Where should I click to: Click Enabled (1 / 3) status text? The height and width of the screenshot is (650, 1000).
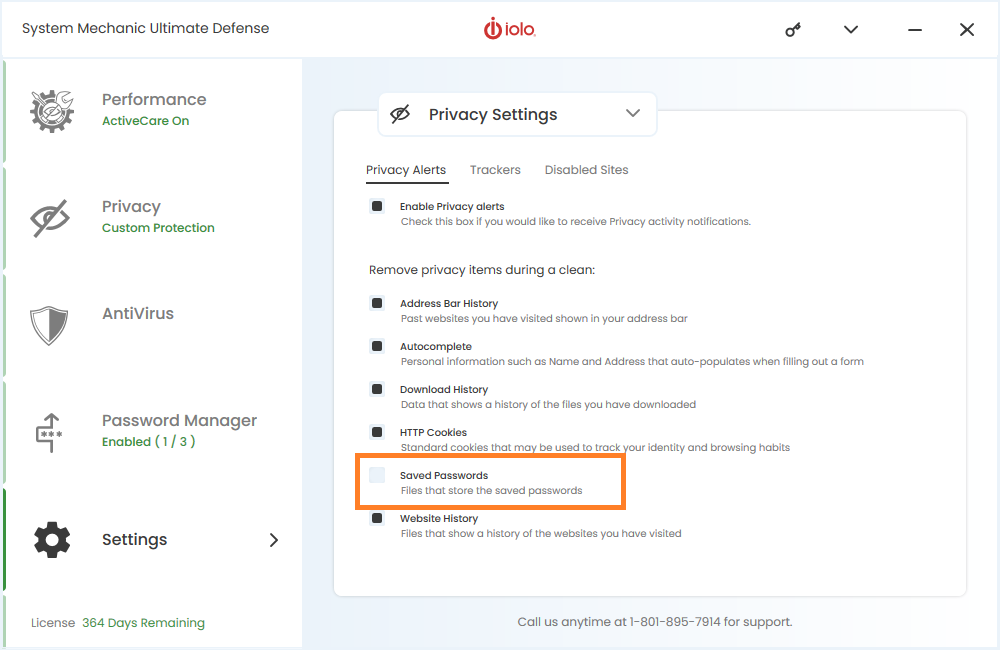click(x=149, y=441)
